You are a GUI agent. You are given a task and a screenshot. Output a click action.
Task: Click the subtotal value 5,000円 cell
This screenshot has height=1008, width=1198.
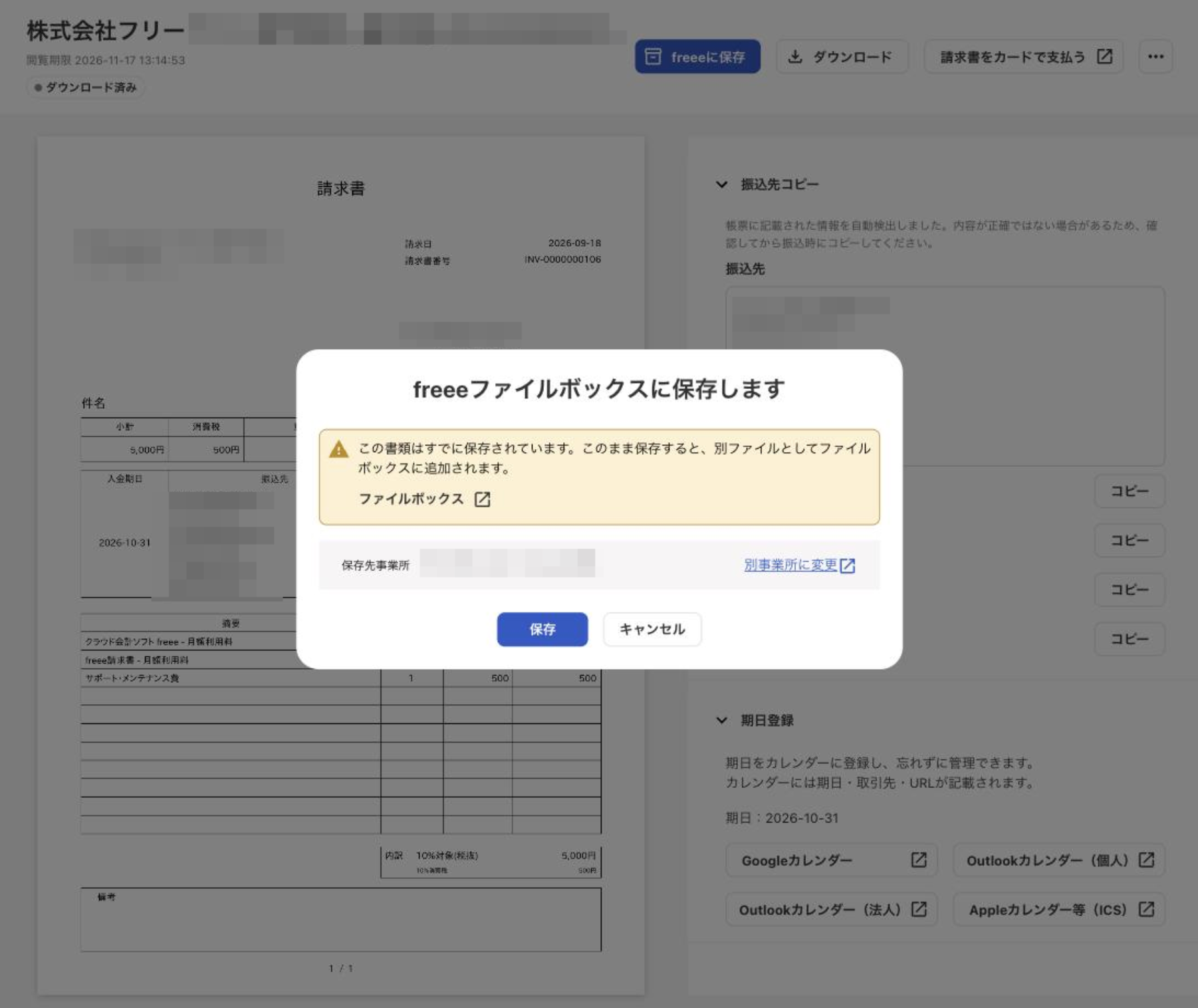124,450
